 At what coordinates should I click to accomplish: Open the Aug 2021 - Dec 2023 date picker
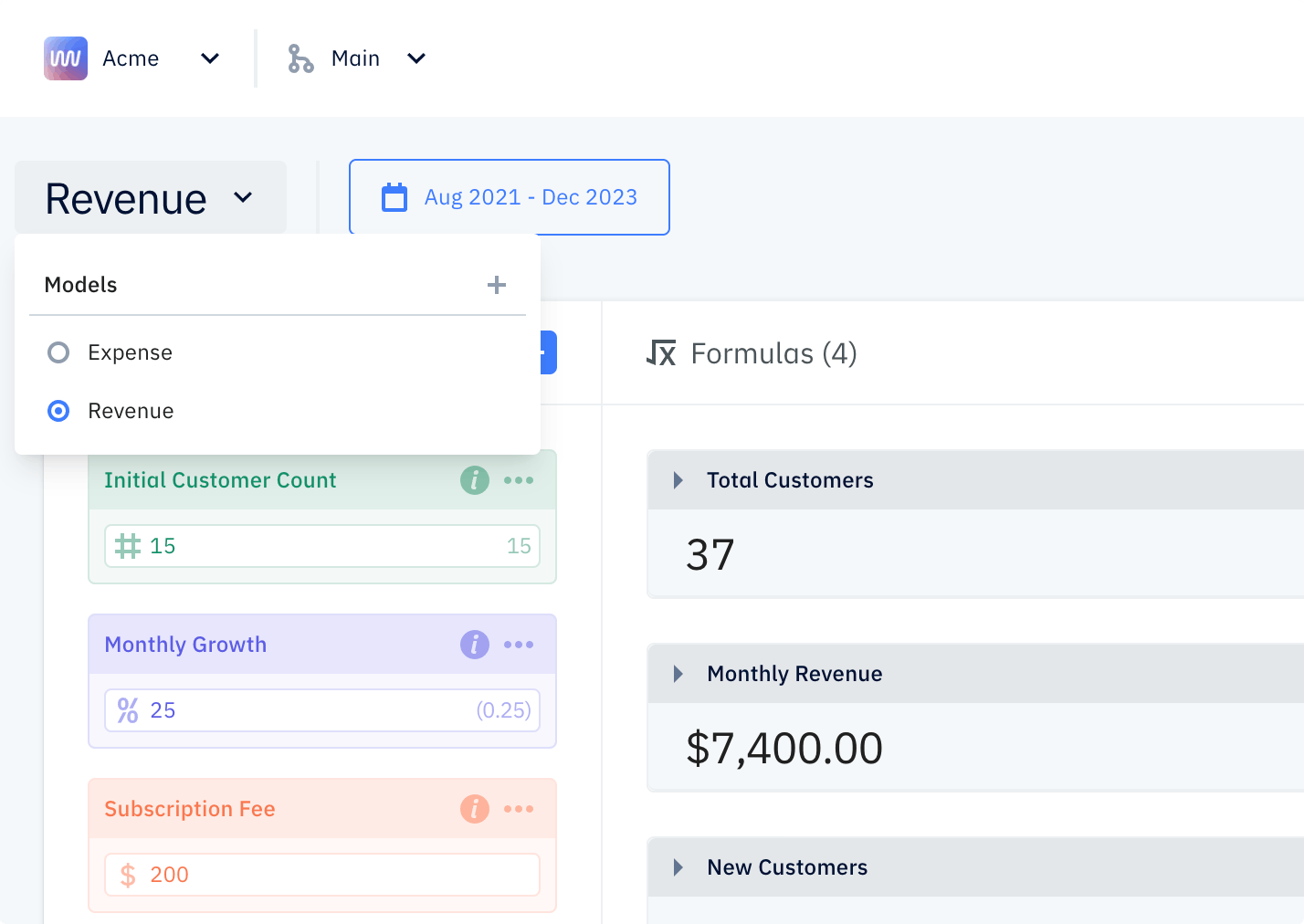(x=510, y=197)
